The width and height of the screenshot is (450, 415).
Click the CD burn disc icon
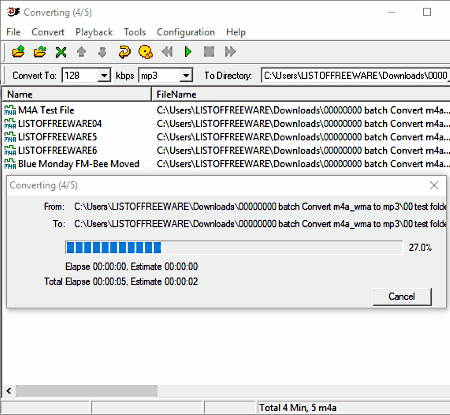click(x=146, y=52)
